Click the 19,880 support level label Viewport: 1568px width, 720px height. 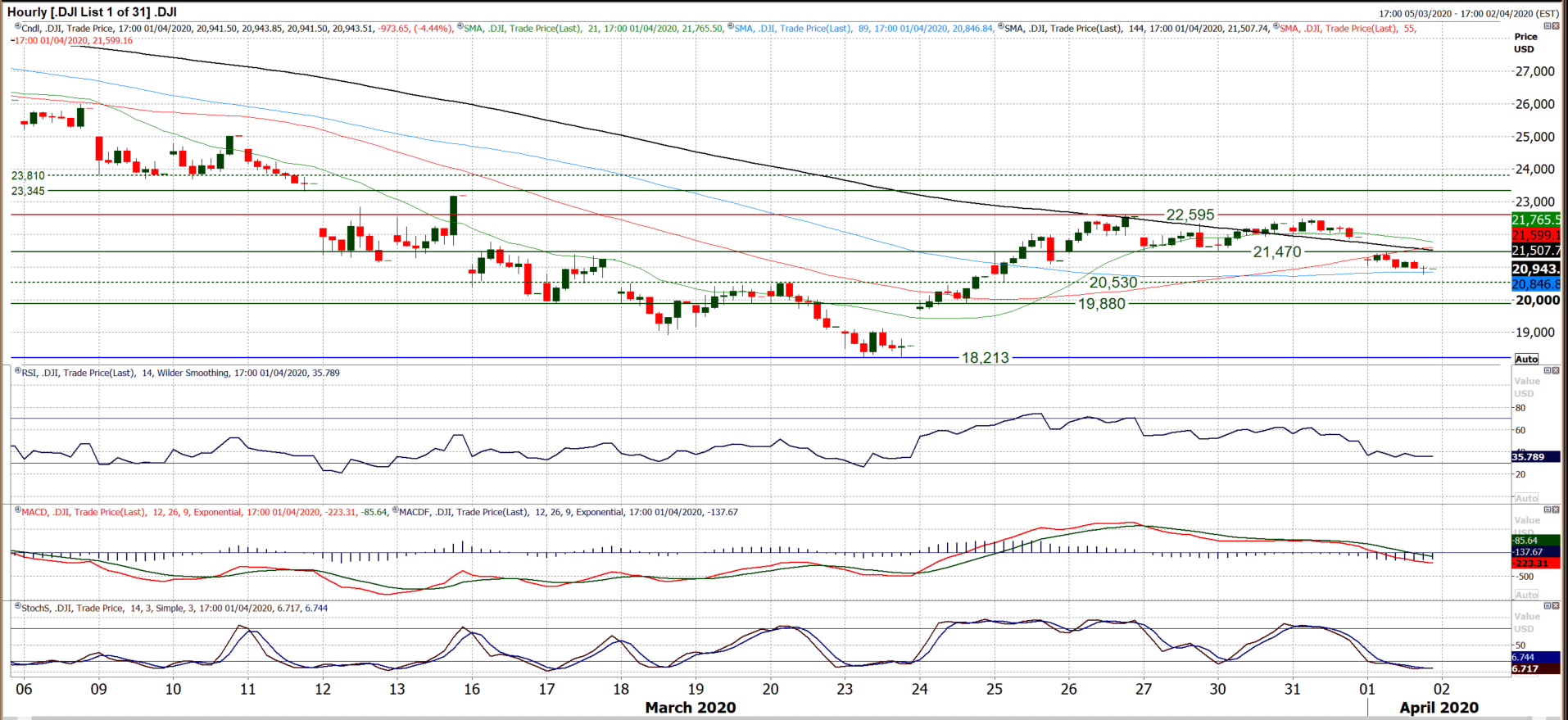pyautogui.click(x=1102, y=304)
